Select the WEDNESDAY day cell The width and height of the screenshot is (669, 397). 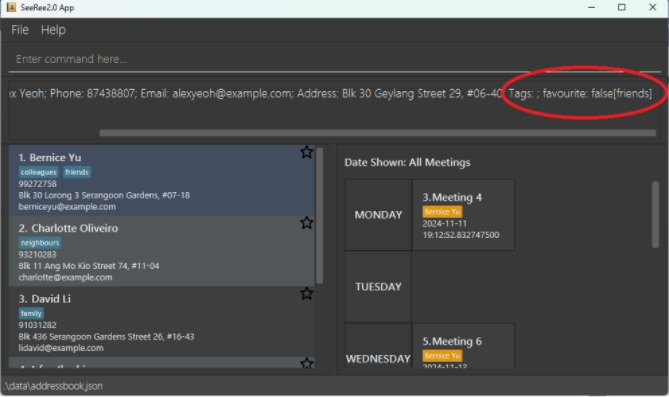[x=378, y=346]
